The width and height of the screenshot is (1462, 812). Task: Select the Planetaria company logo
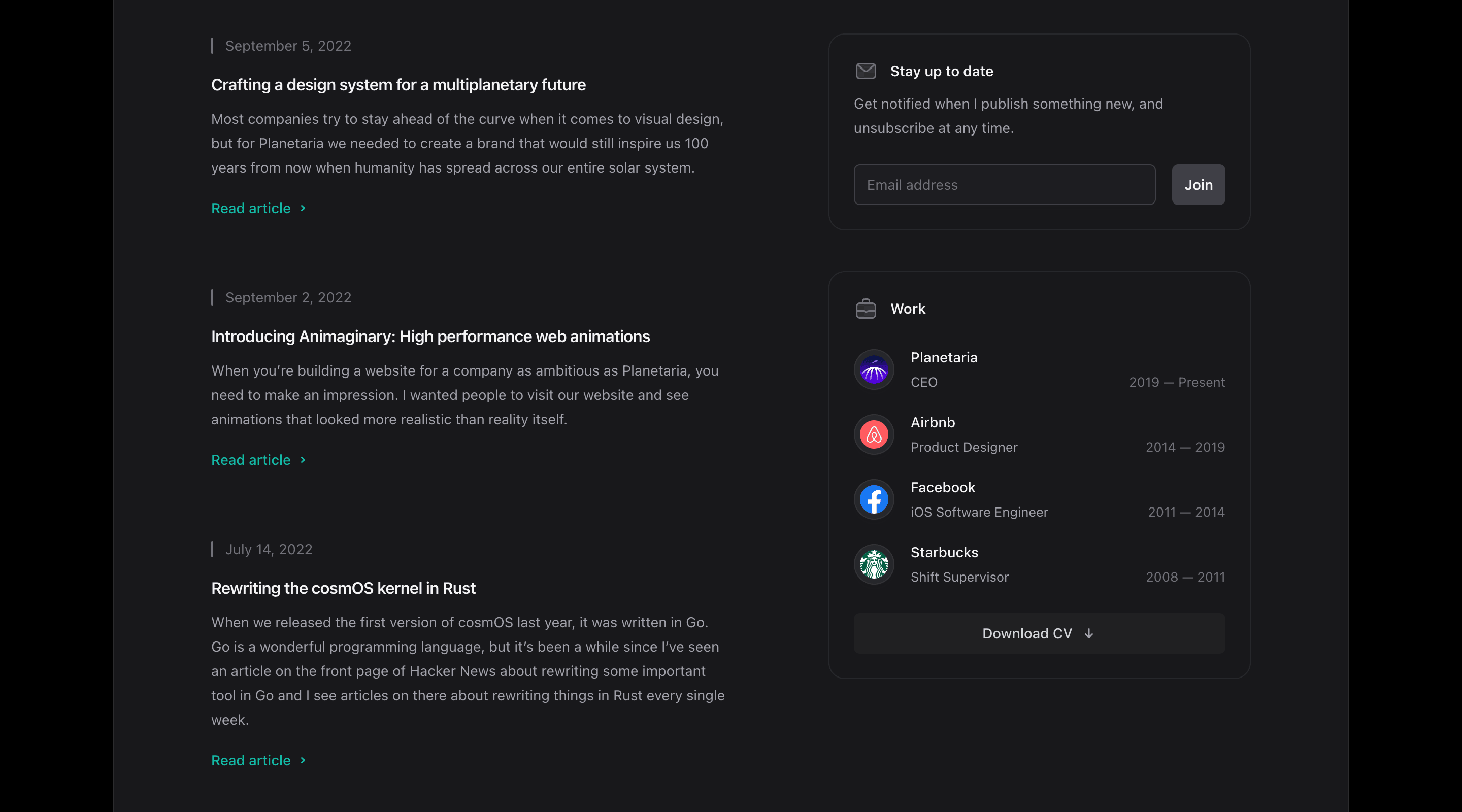(x=874, y=369)
